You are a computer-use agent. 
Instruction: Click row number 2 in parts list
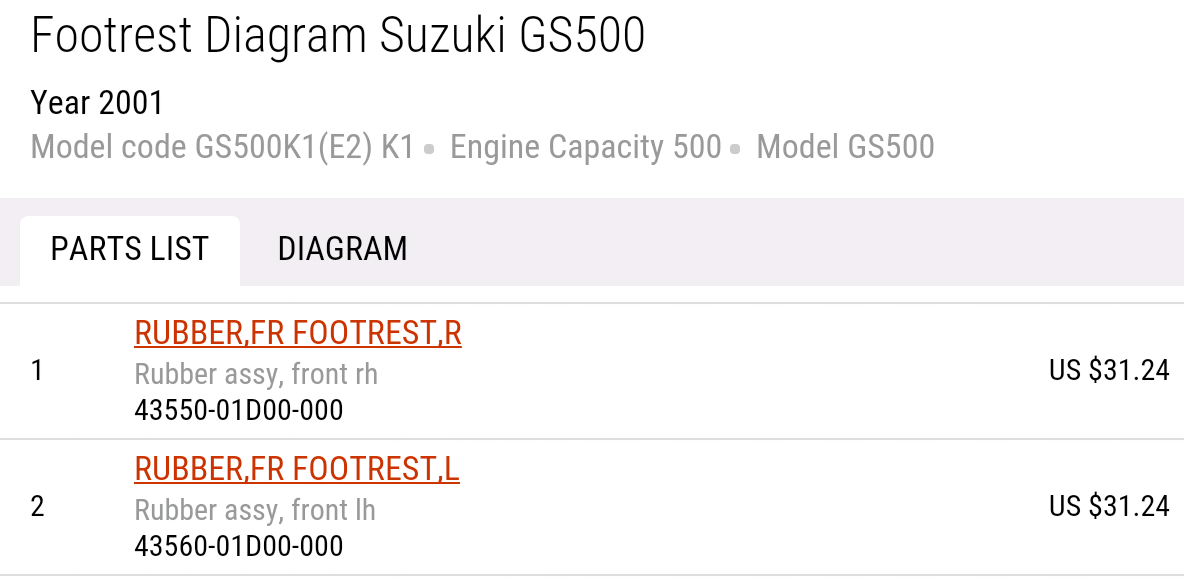(38, 507)
